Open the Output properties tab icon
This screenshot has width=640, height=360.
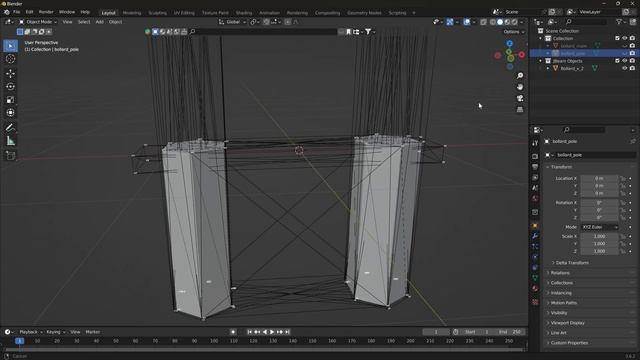[x=535, y=167]
